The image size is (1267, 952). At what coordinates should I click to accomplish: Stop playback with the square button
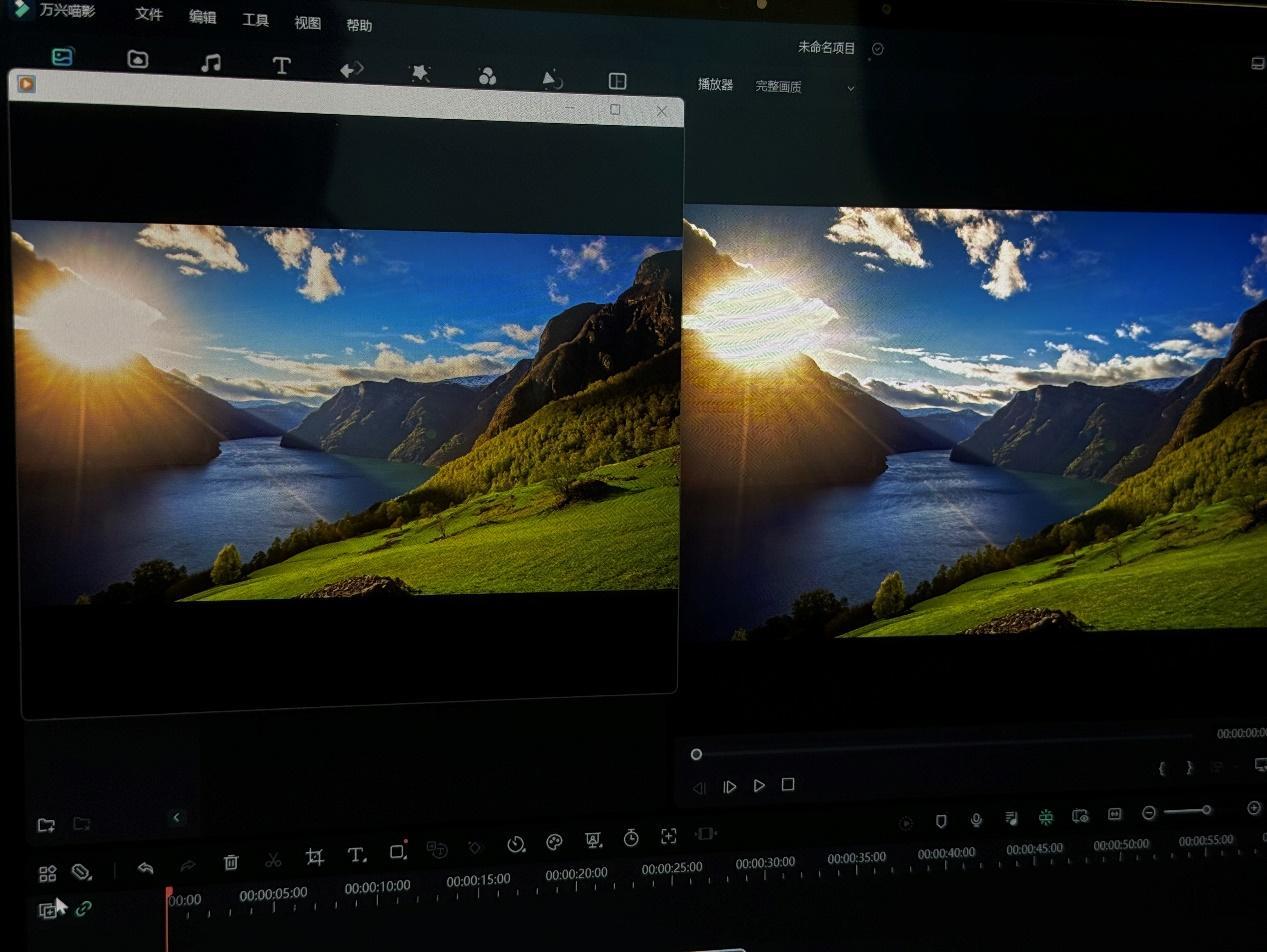pyautogui.click(x=788, y=785)
